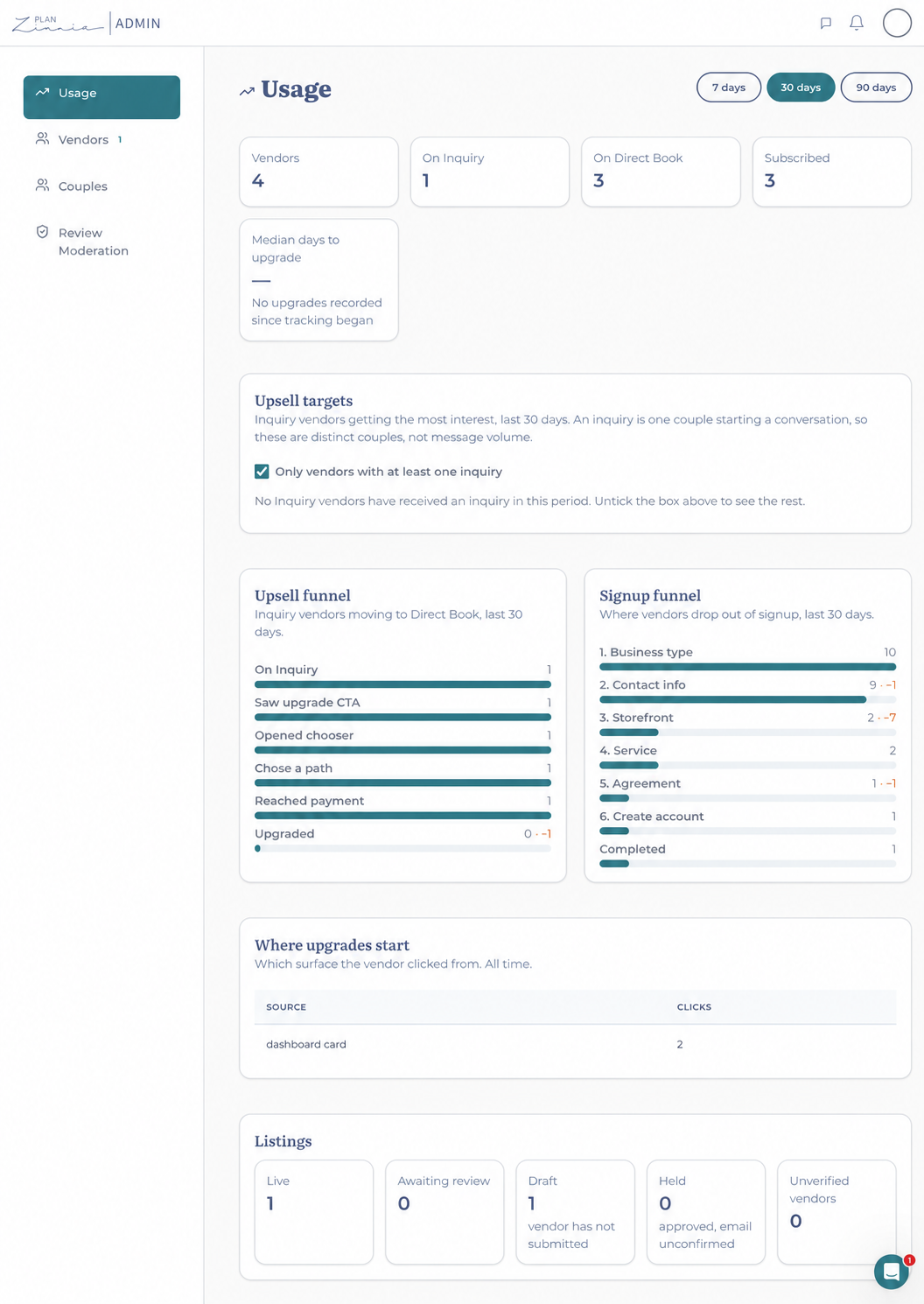Click '1. Business type' signup step
924x1304 pixels.
click(646, 652)
